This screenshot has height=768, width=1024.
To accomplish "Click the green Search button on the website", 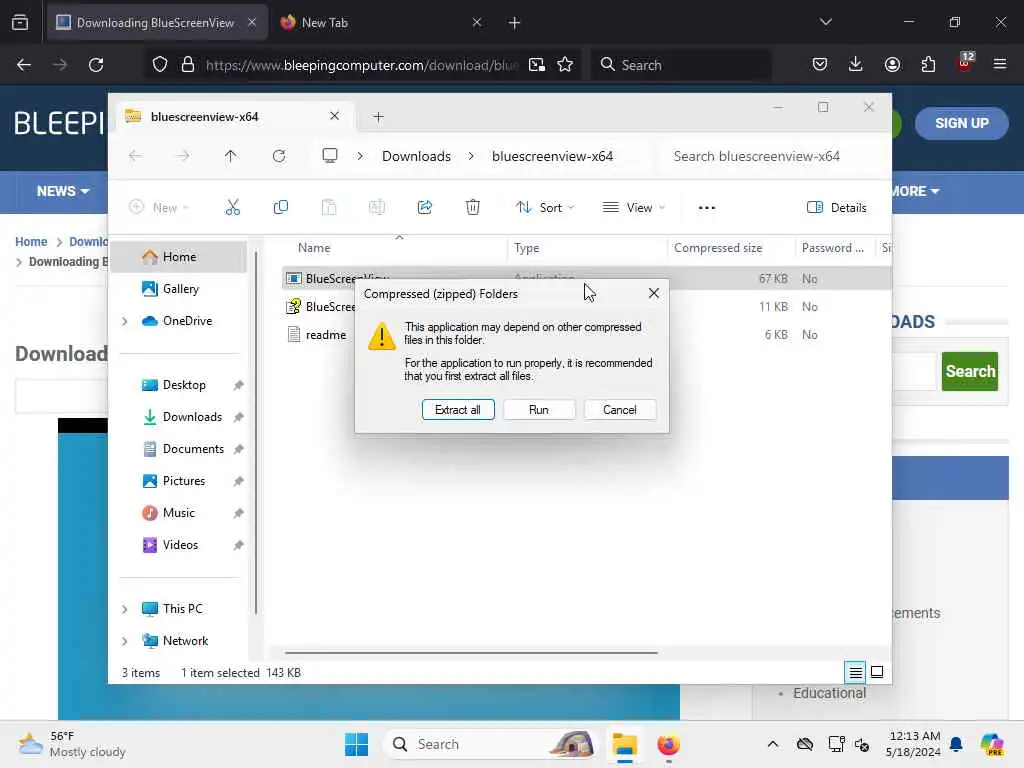I will 970,371.
